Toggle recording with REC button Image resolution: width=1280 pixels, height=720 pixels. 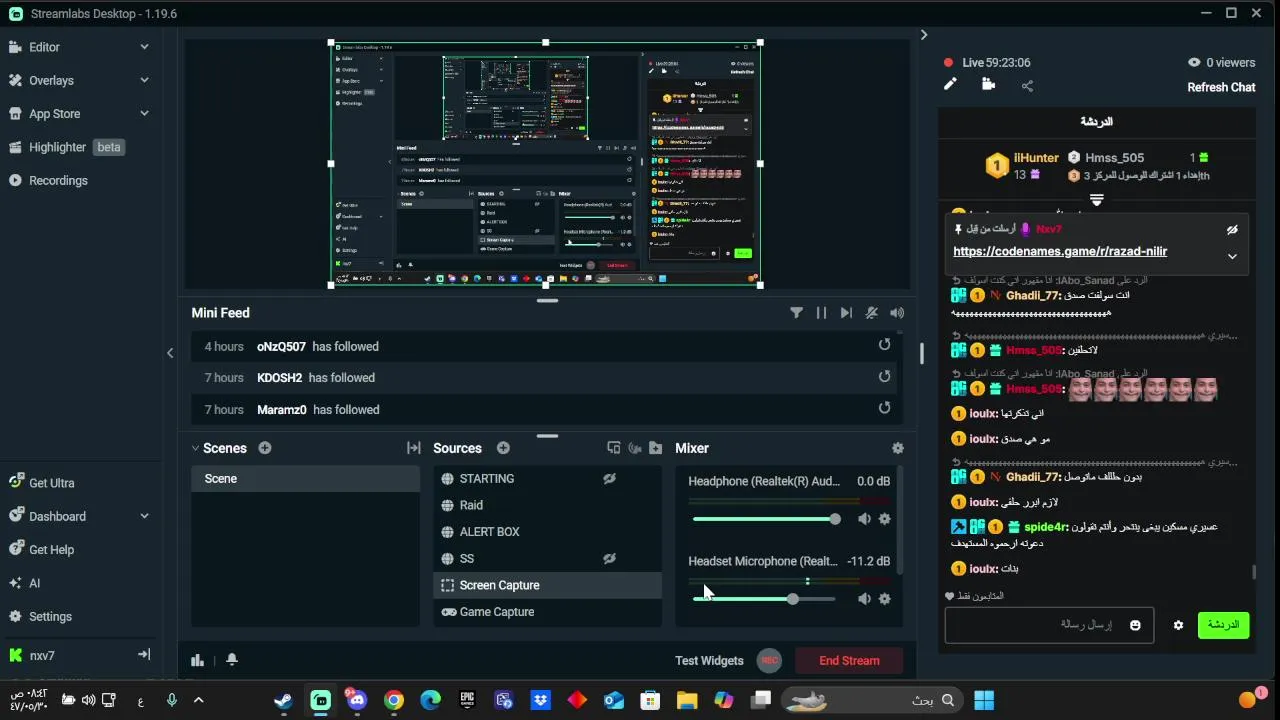[x=769, y=660]
